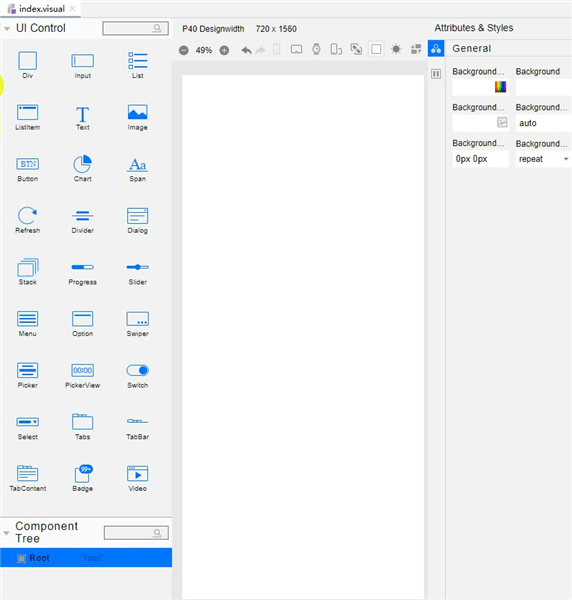Image resolution: width=572 pixels, height=600 pixels.
Task: Click the zoom in plus icon
Action: click(x=225, y=50)
